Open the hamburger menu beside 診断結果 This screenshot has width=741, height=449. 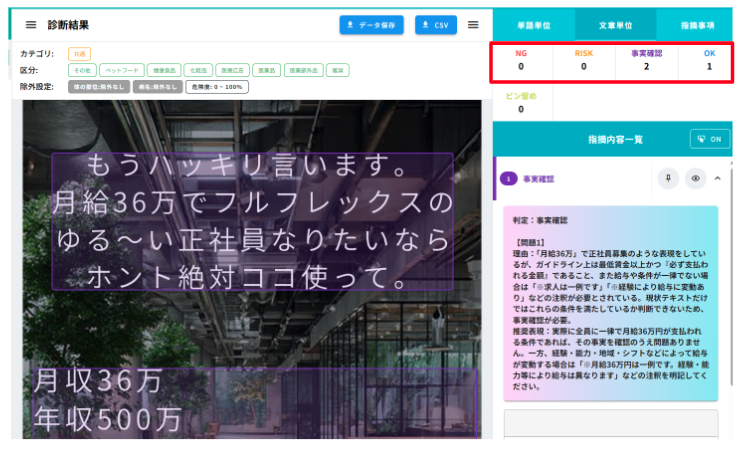31,25
